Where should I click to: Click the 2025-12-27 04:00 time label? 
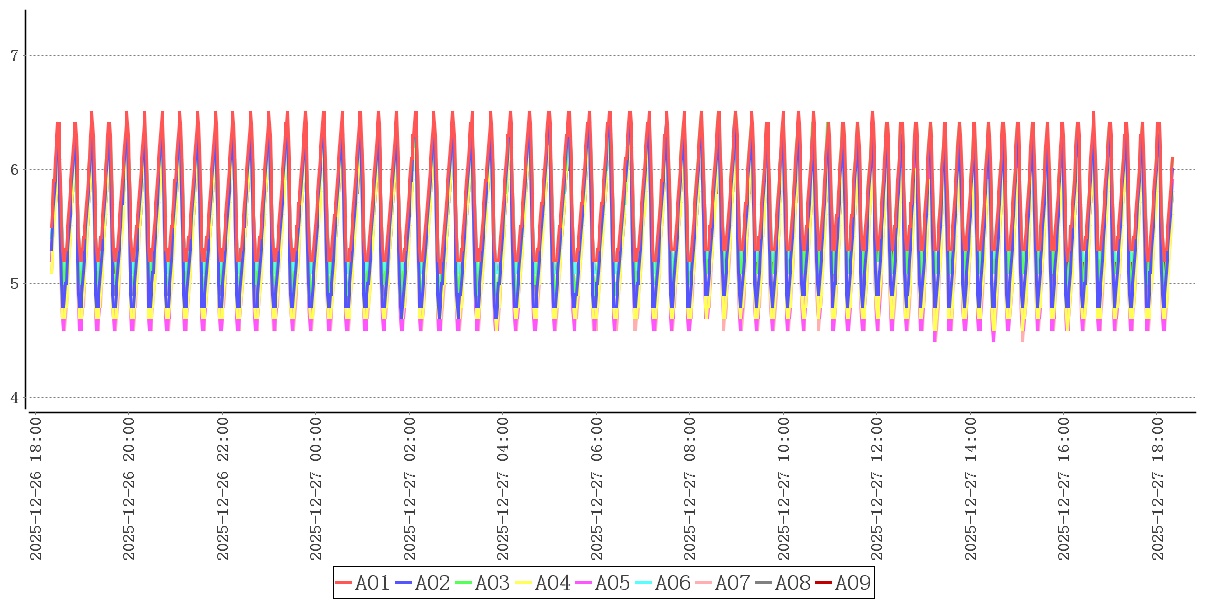[504, 490]
